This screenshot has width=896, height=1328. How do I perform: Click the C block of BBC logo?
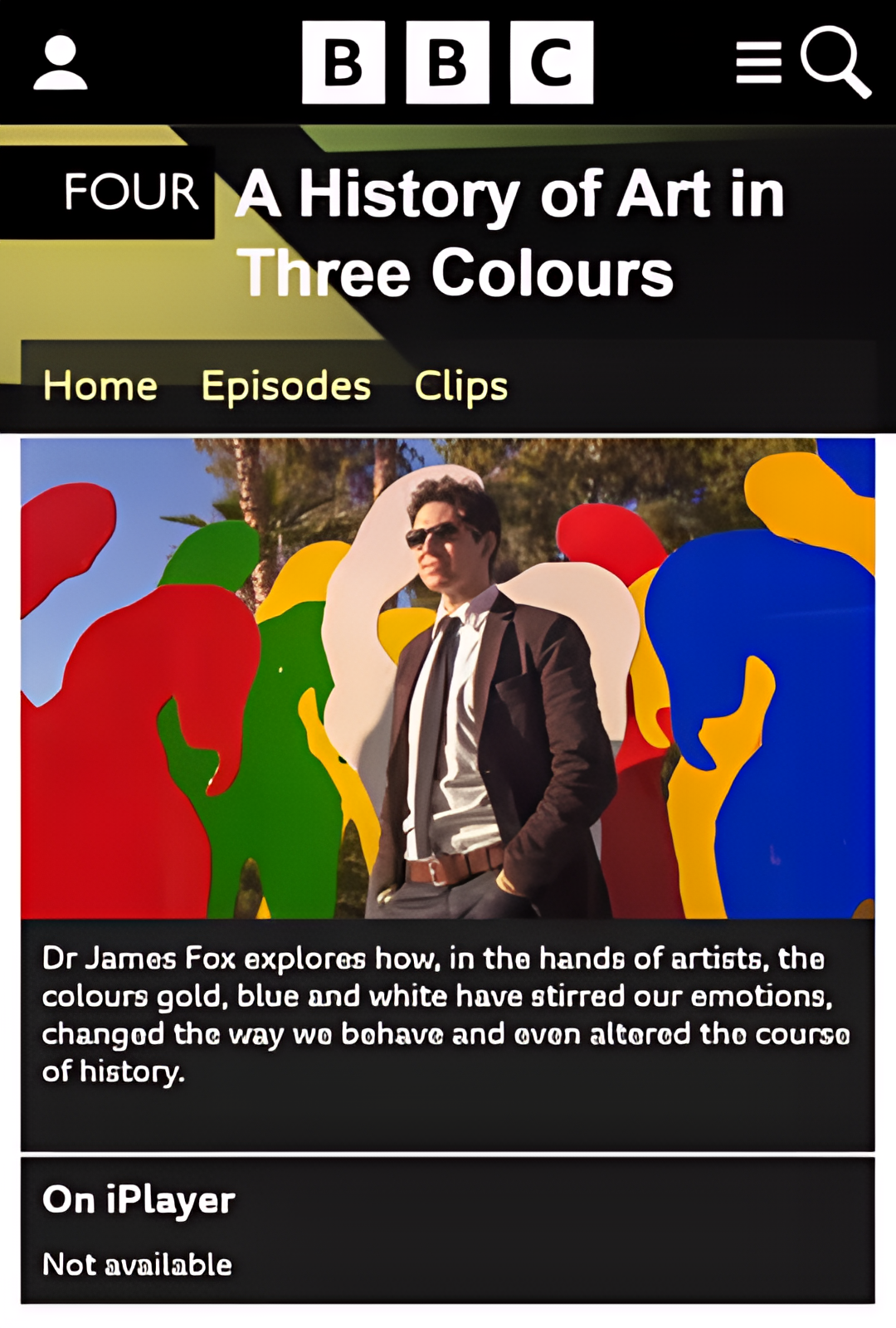pos(552,62)
